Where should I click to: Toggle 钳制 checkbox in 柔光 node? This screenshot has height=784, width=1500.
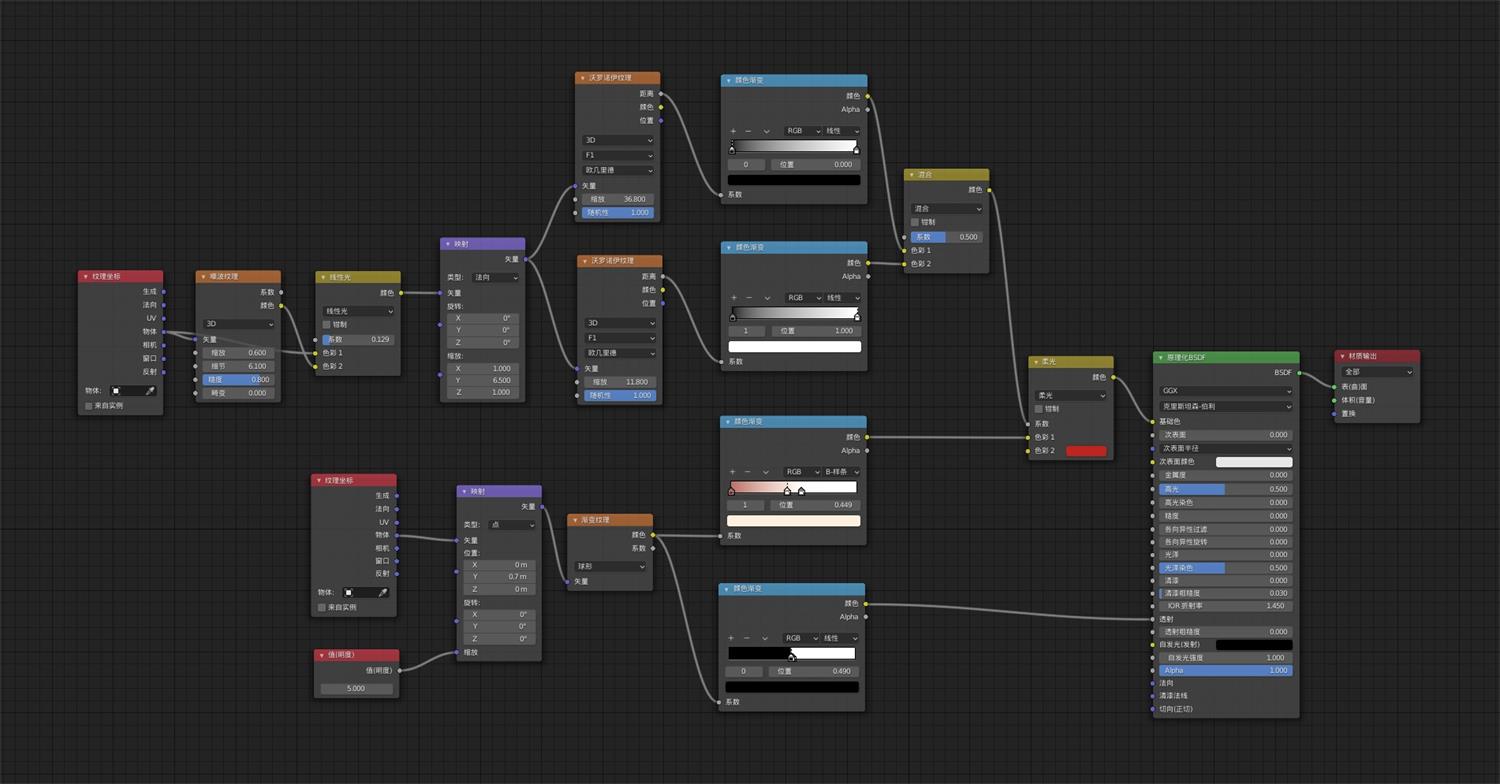point(1040,409)
